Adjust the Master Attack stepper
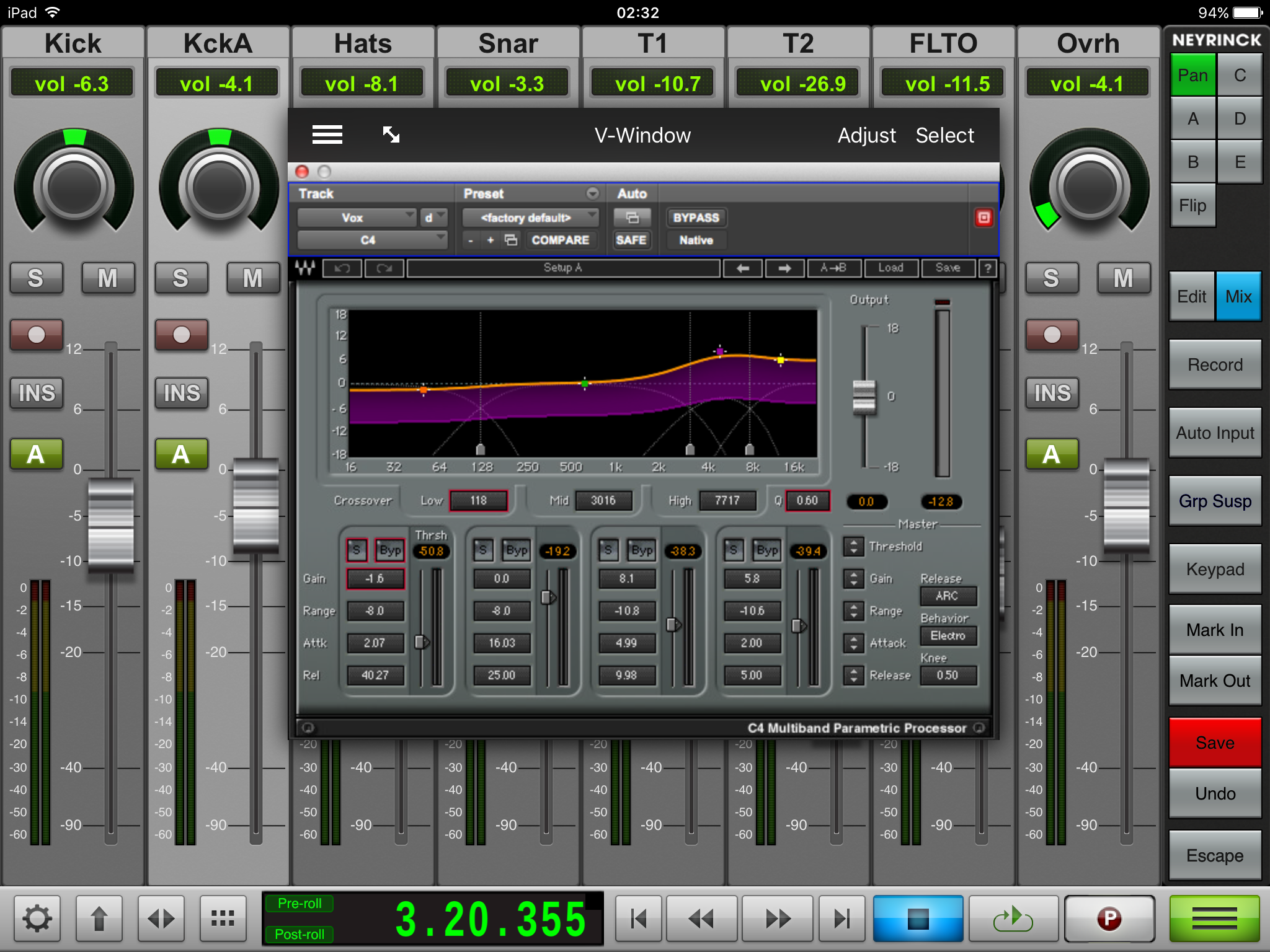The width and height of the screenshot is (1270, 952). [854, 643]
